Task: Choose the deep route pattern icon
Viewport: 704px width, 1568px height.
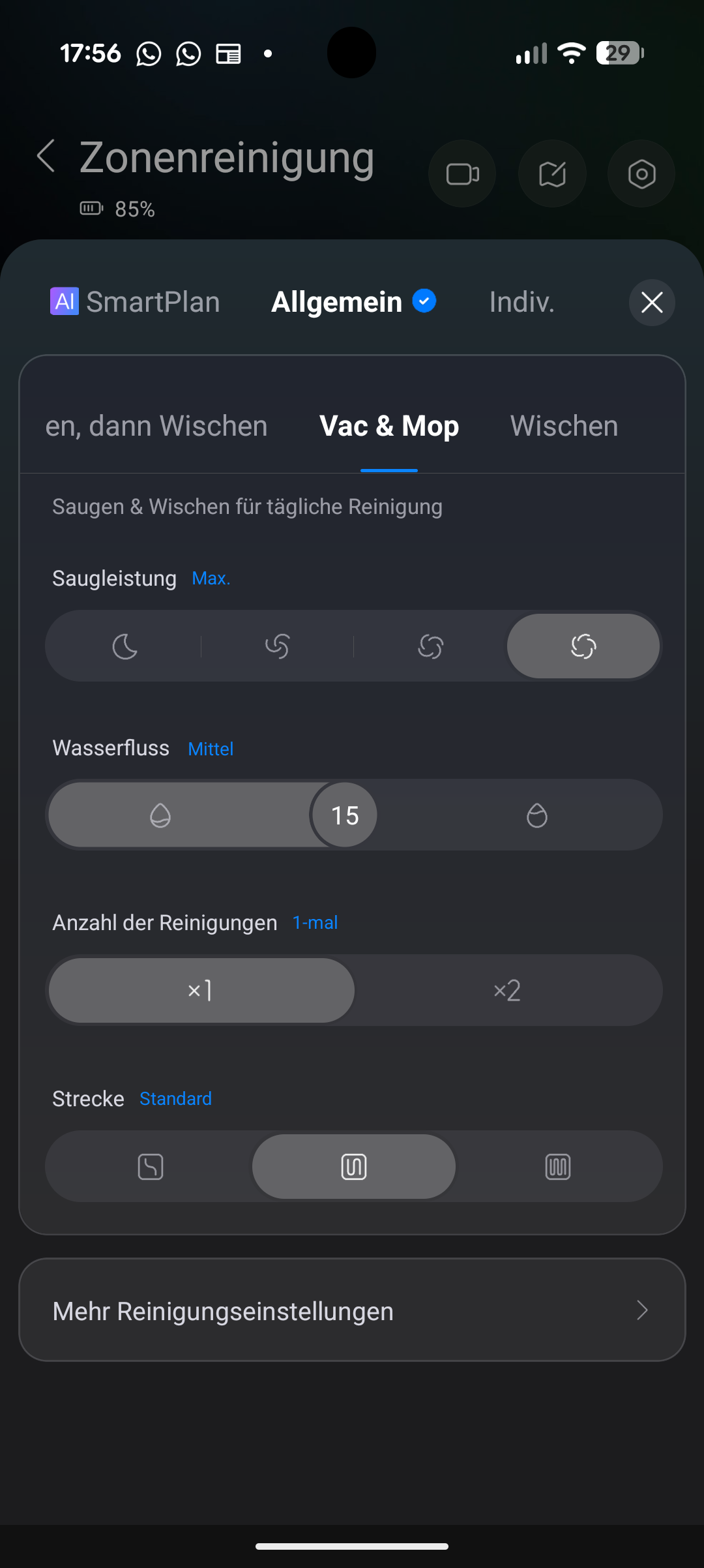Action: pyautogui.click(x=557, y=1167)
